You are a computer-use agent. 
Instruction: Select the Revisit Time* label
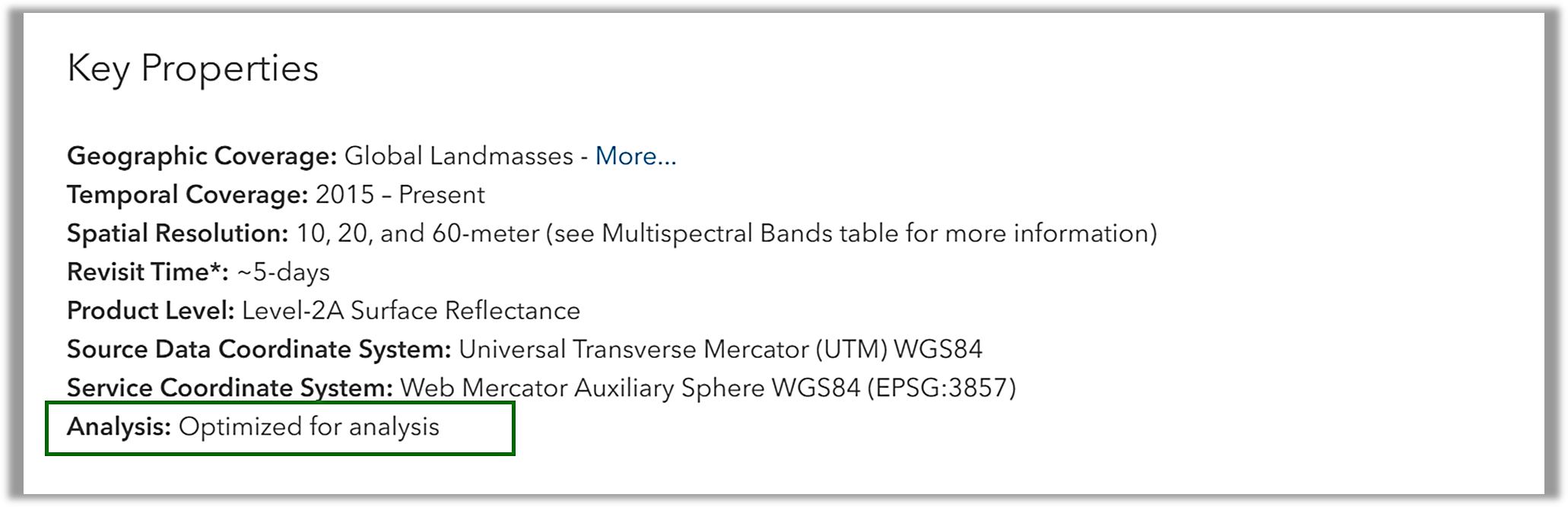click(x=148, y=272)
